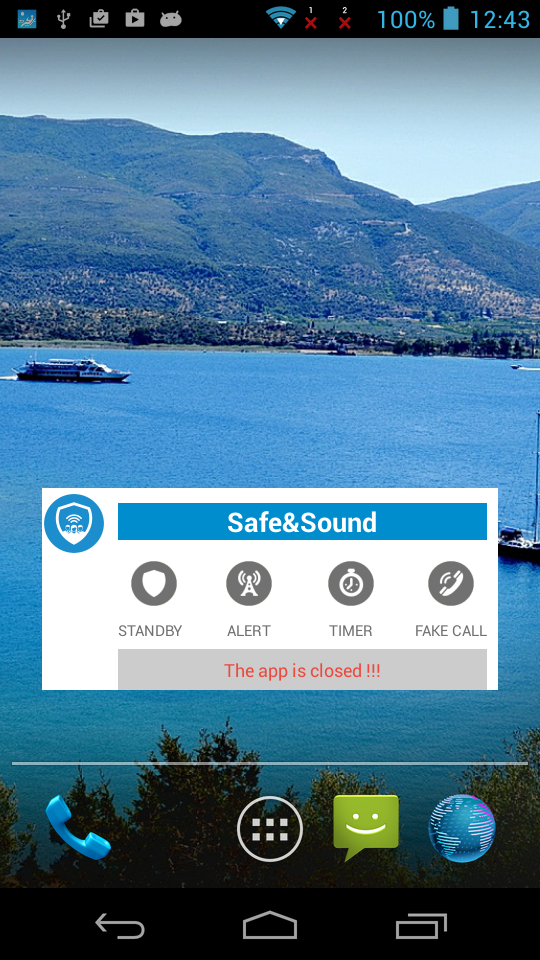
Task: Tap the 12:43 clock
Action: pos(500,20)
